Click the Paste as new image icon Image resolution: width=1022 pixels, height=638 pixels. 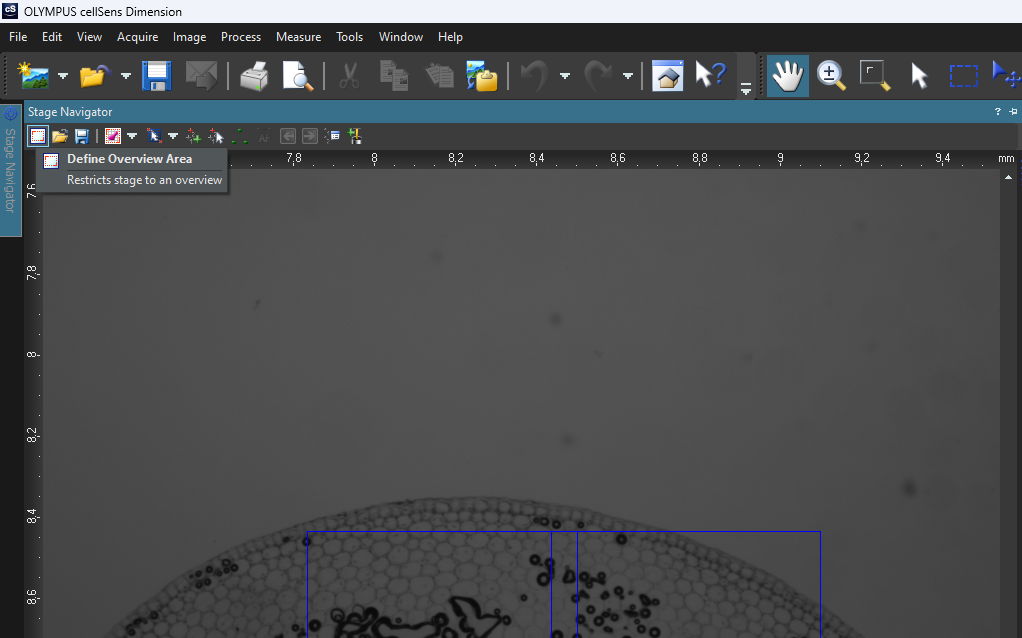click(x=482, y=76)
